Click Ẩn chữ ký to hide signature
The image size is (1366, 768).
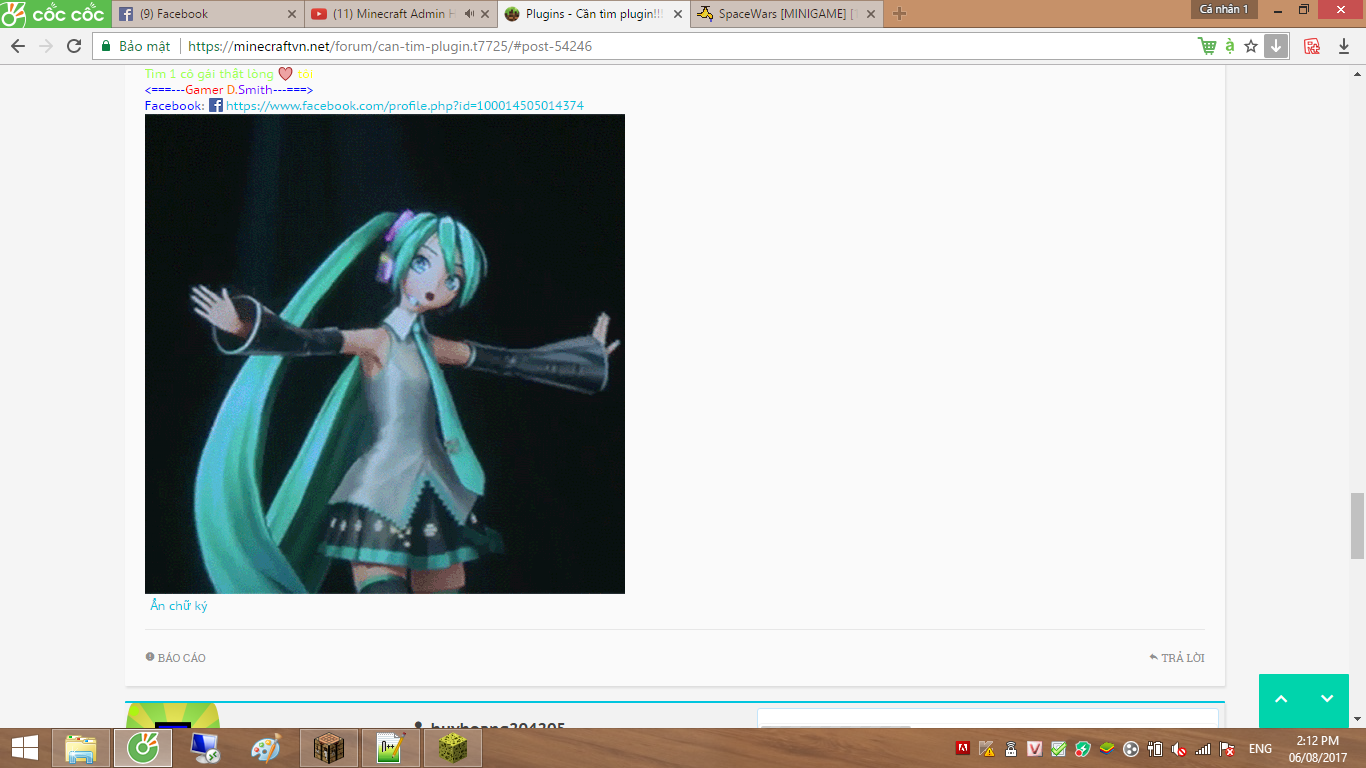pos(179,606)
